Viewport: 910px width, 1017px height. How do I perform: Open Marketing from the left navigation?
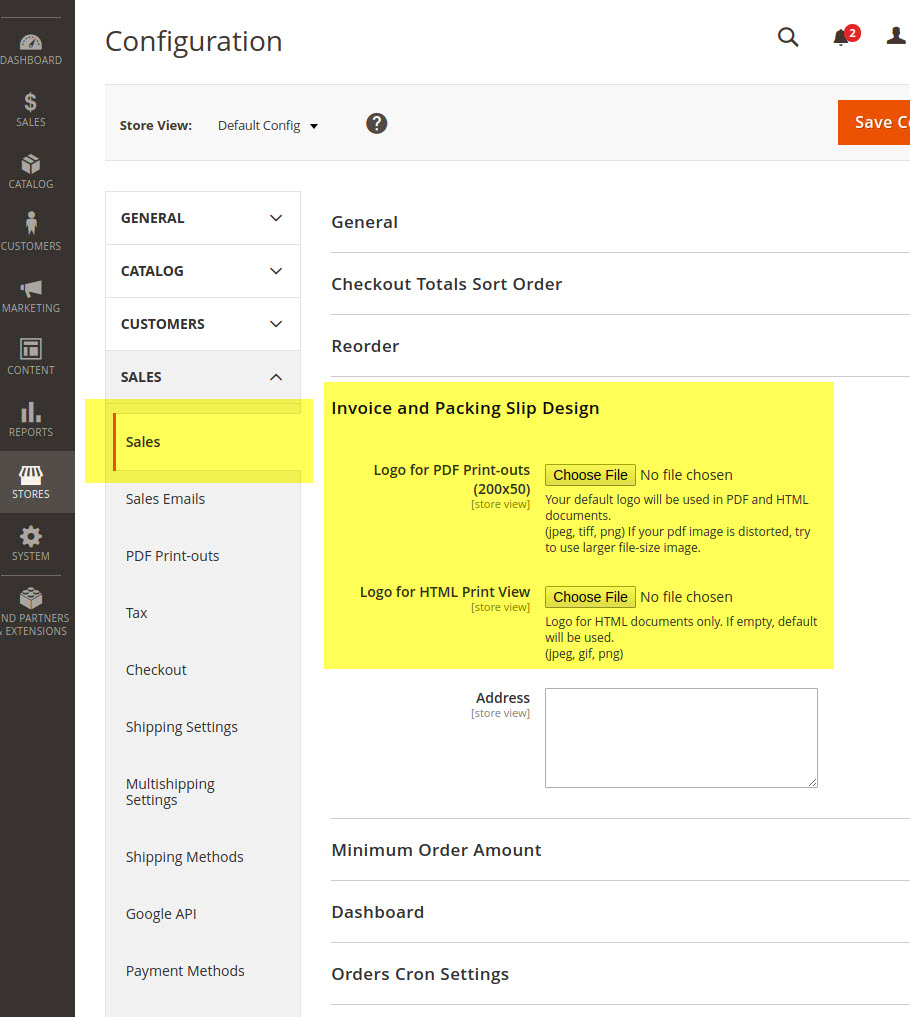(31, 291)
